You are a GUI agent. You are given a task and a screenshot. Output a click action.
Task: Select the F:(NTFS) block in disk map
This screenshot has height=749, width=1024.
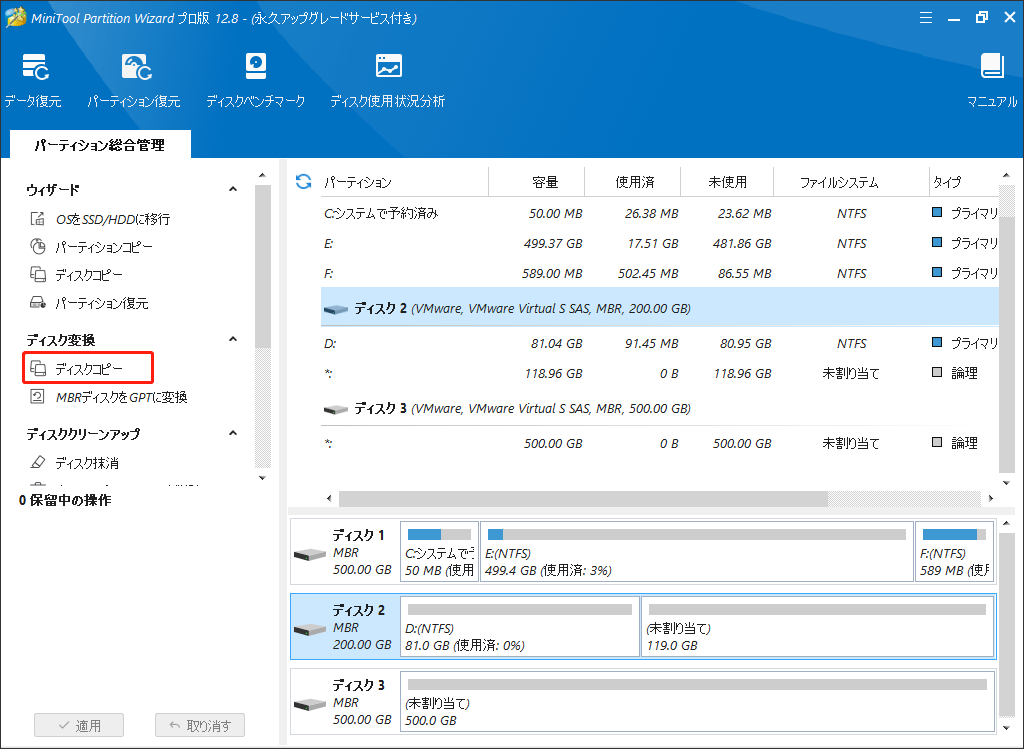pyautogui.click(x=954, y=551)
